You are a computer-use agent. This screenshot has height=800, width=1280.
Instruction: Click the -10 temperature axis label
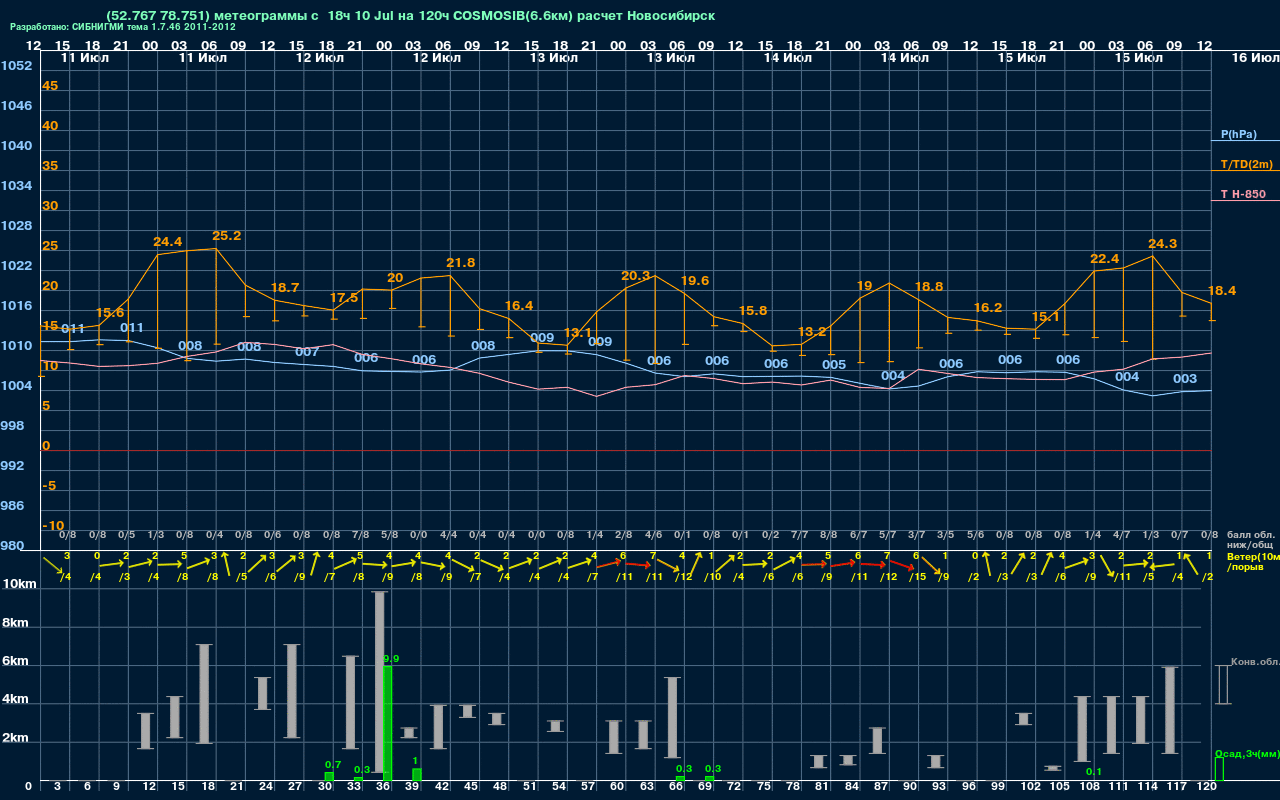[x=54, y=526]
